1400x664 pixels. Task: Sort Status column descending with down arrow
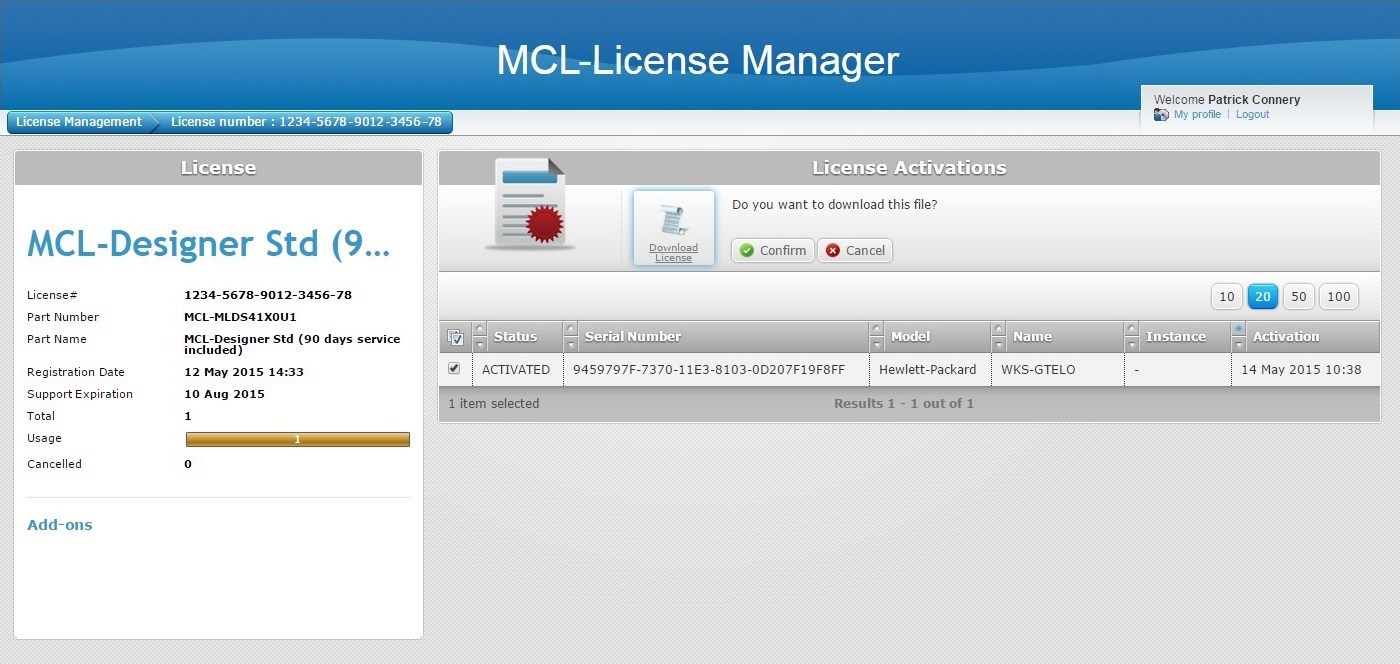479,344
